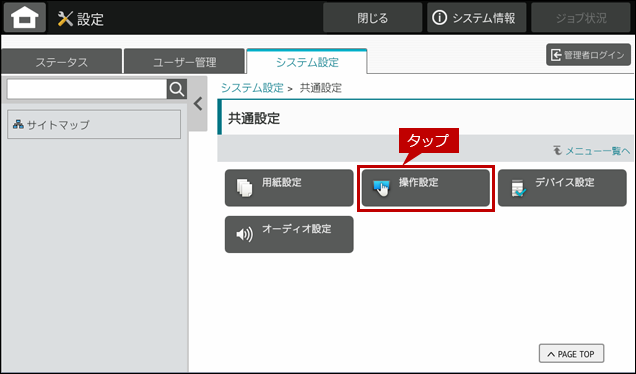Open the メニュー一覧へ link
This screenshot has height=374, width=636.
[592, 151]
